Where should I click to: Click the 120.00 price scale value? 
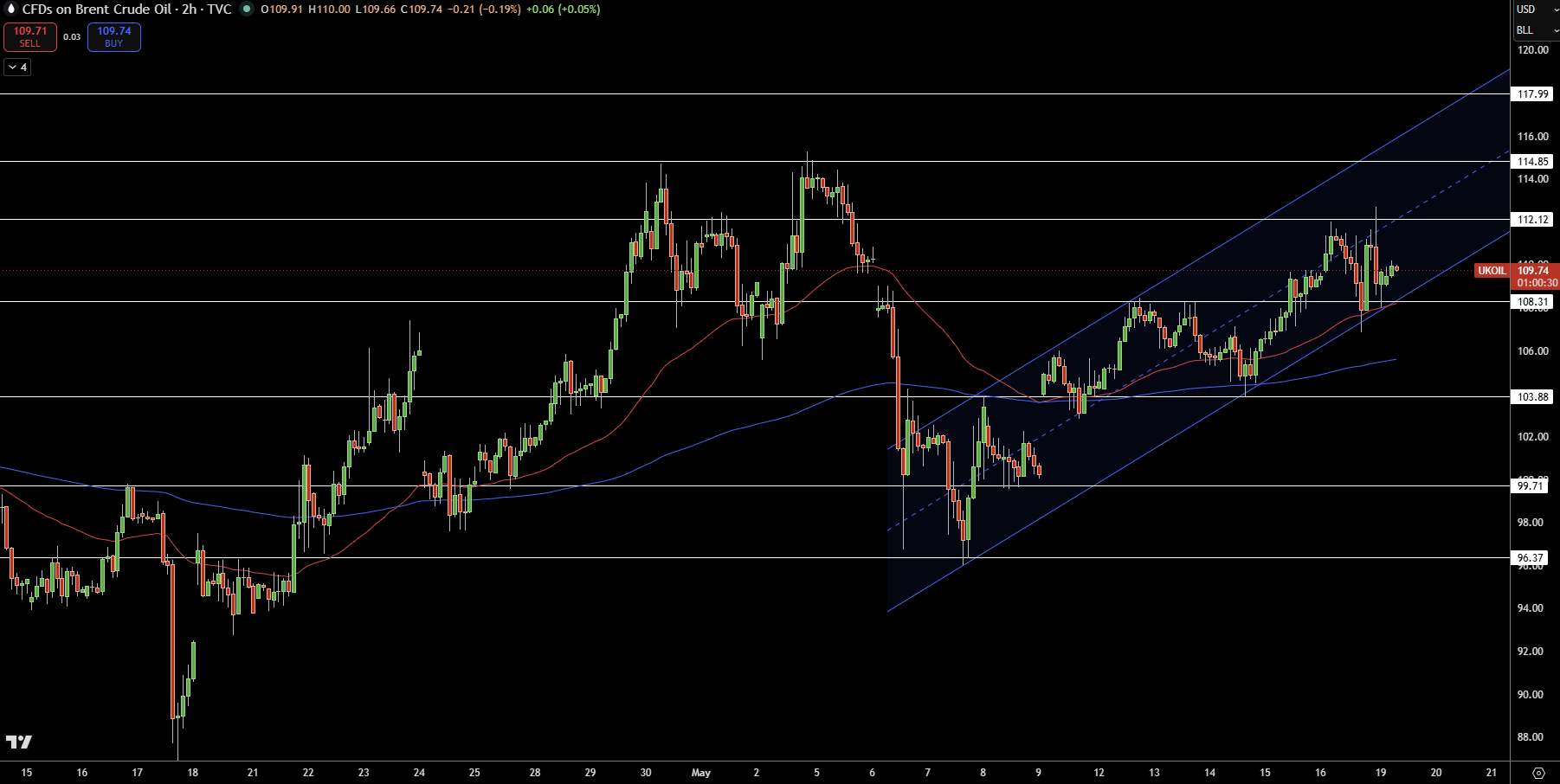[x=1533, y=50]
